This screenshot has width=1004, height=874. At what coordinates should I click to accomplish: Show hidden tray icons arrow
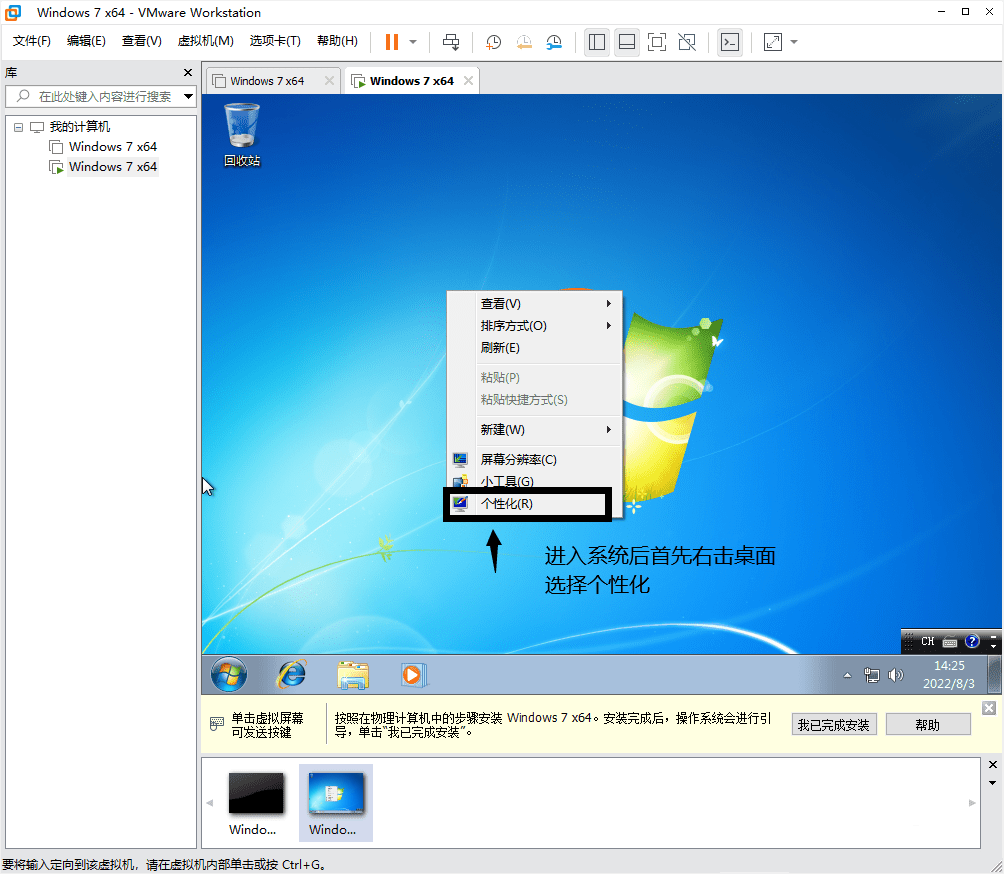tap(847, 676)
